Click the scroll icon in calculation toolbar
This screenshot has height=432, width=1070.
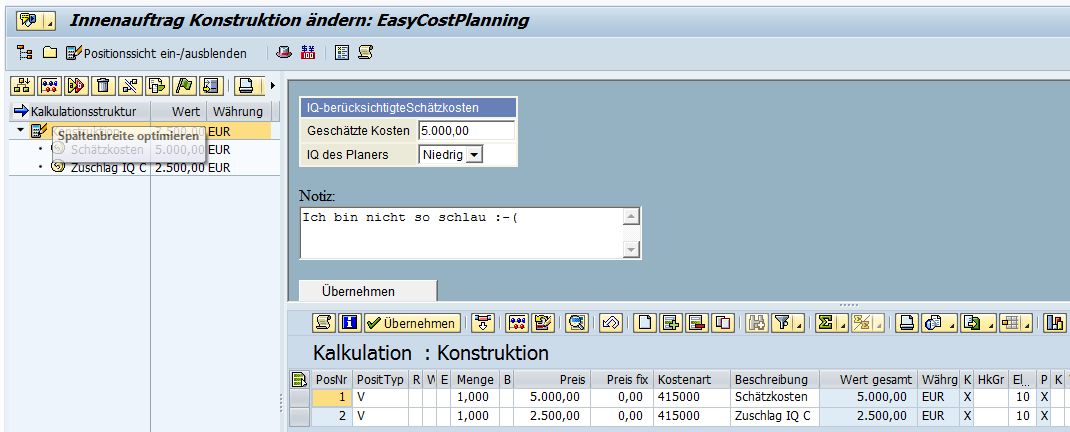(x=324, y=323)
